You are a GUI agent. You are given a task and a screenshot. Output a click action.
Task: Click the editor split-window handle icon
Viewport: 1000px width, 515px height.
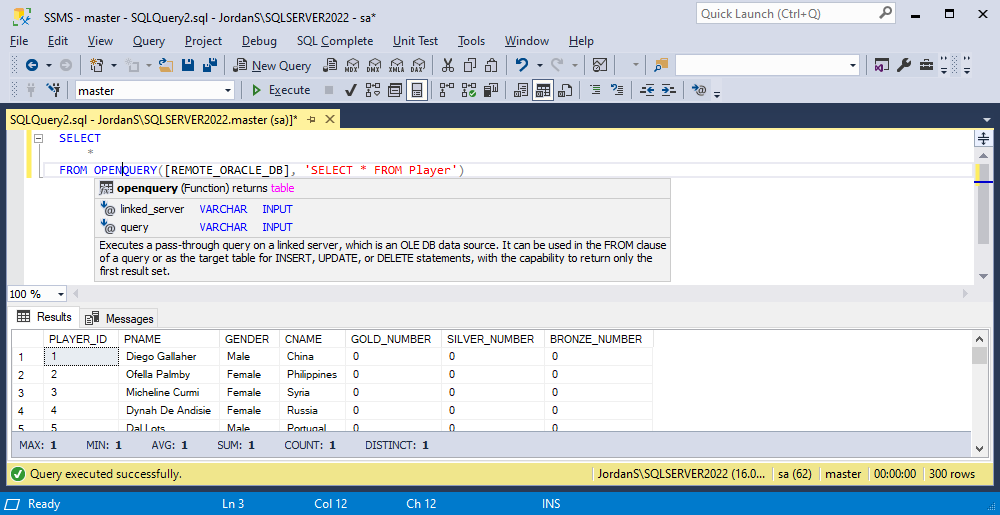click(982, 138)
